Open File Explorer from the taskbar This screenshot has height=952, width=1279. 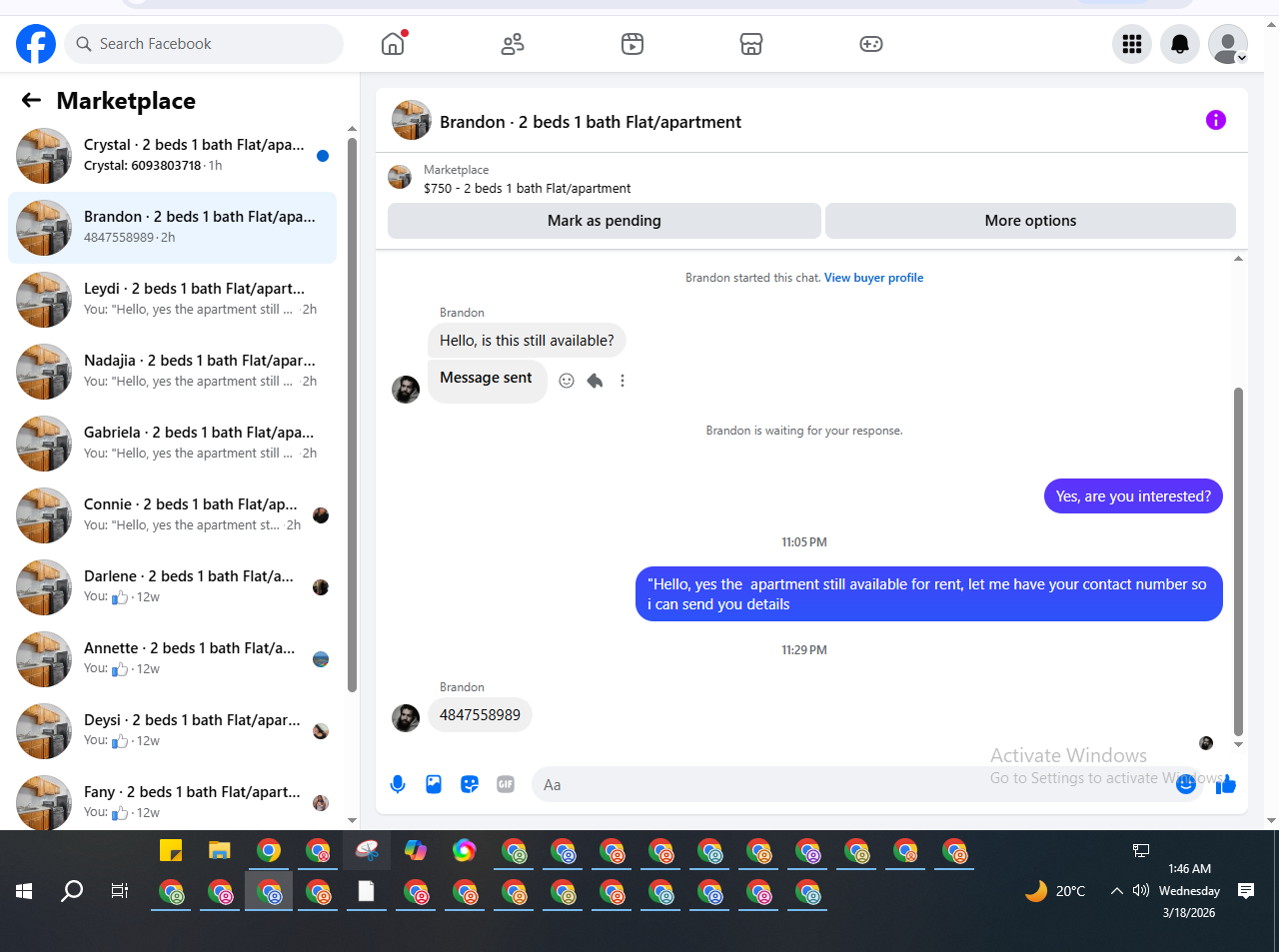[x=220, y=851]
